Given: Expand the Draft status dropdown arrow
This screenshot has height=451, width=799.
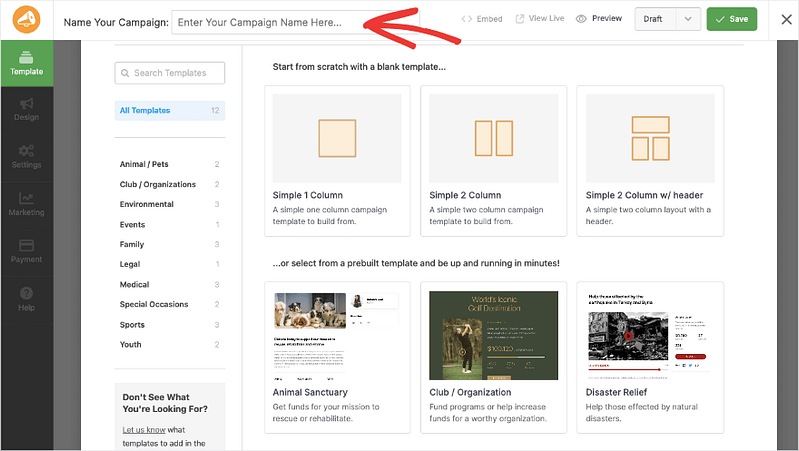Looking at the screenshot, I should (x=688, y=19).
